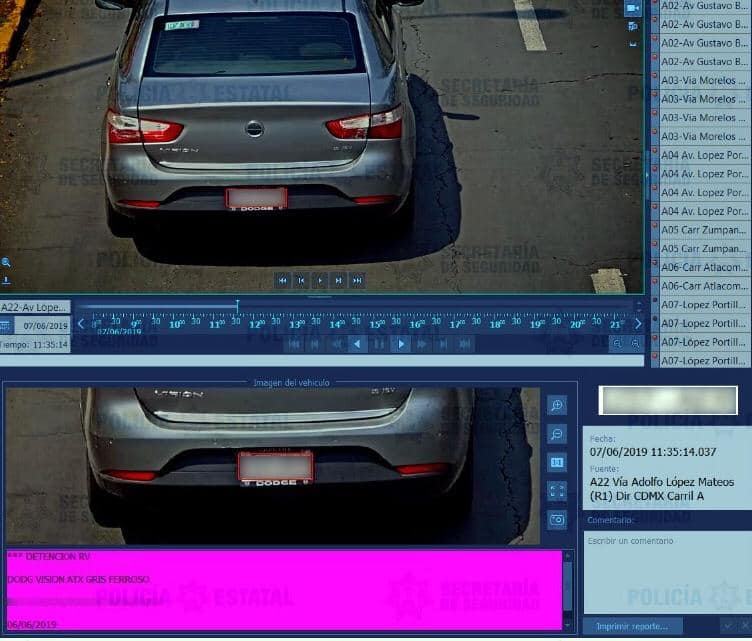The image size is (752, 641).
Task: Click the Imprimir reporte button
Action: click(x=639, y=626)
